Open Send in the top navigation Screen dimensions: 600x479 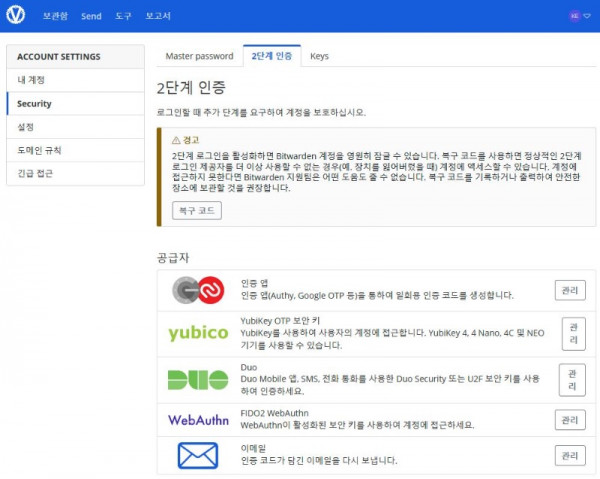[x=91, y=17]
